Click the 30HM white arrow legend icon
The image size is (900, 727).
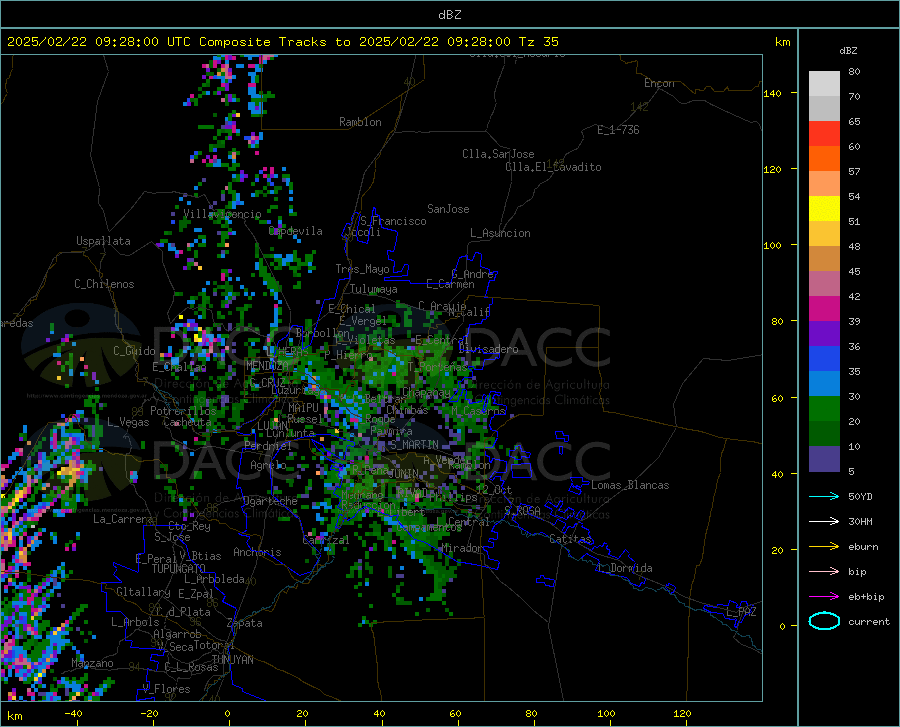[x=824, y=522]
